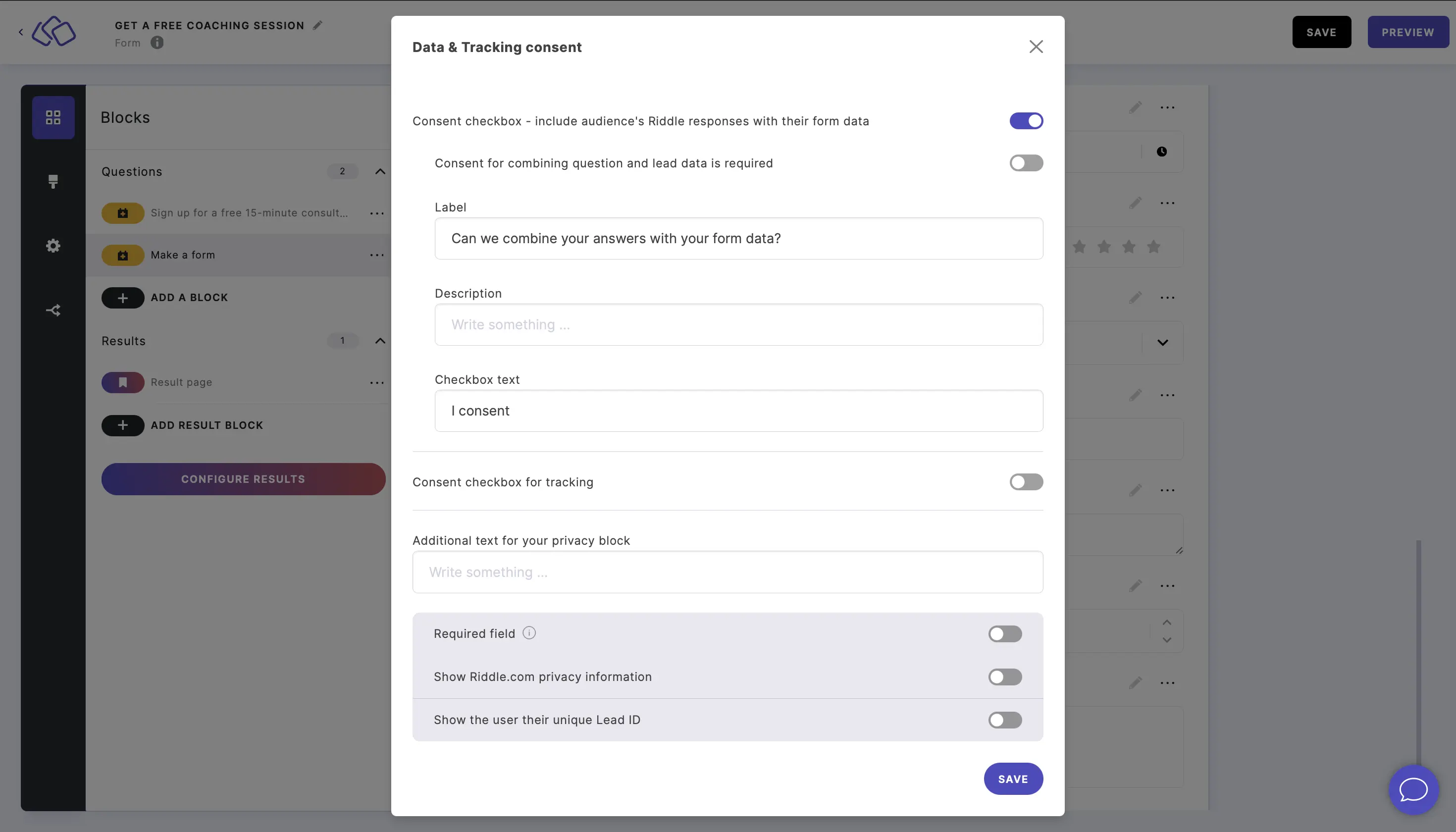The height and width of the screenshot is (832, 1456).
Task: Click the close X button on modal
Action: tap(1036, 47)
